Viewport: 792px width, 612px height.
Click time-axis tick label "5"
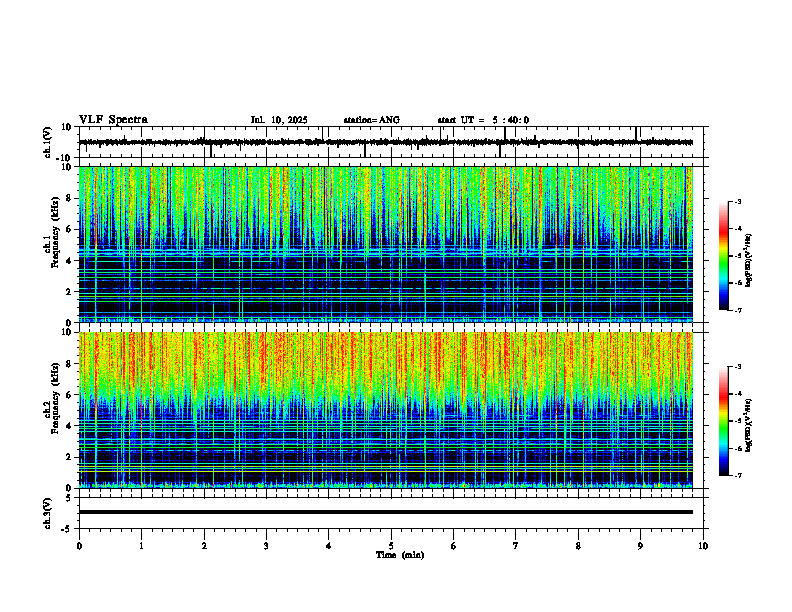tap(391, 546)
